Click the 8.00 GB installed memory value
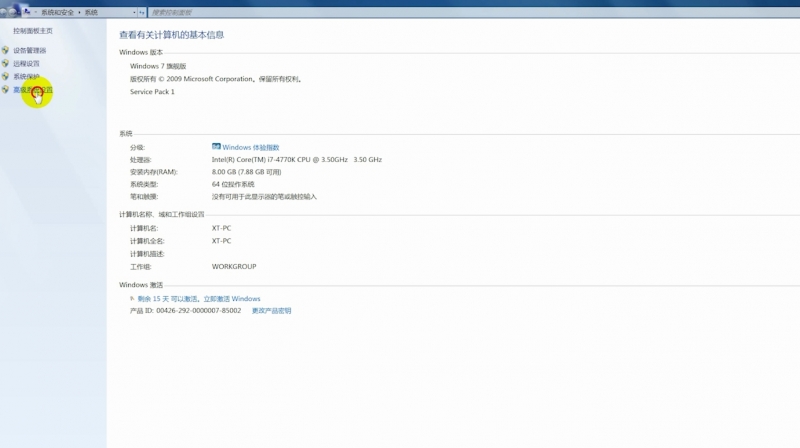Screen dimensions: 800x448 click(246, 172)
